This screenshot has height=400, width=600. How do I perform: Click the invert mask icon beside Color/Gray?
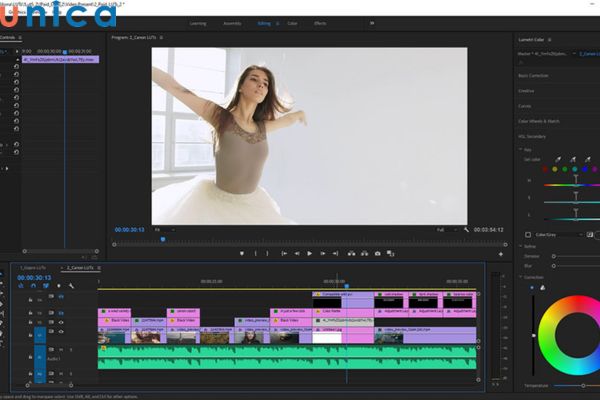[x=590, y=235]
